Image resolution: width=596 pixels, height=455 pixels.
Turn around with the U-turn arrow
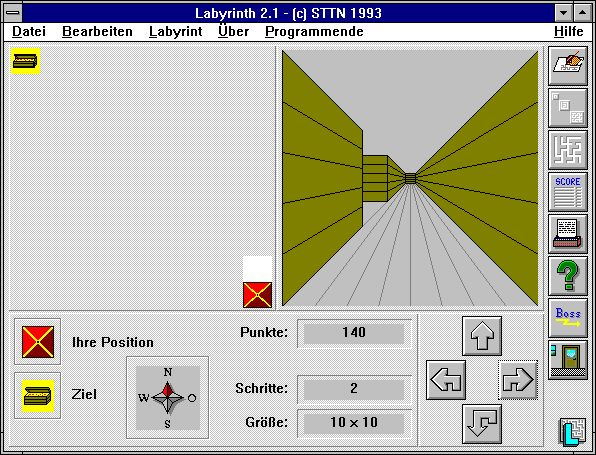pos(482,424)
